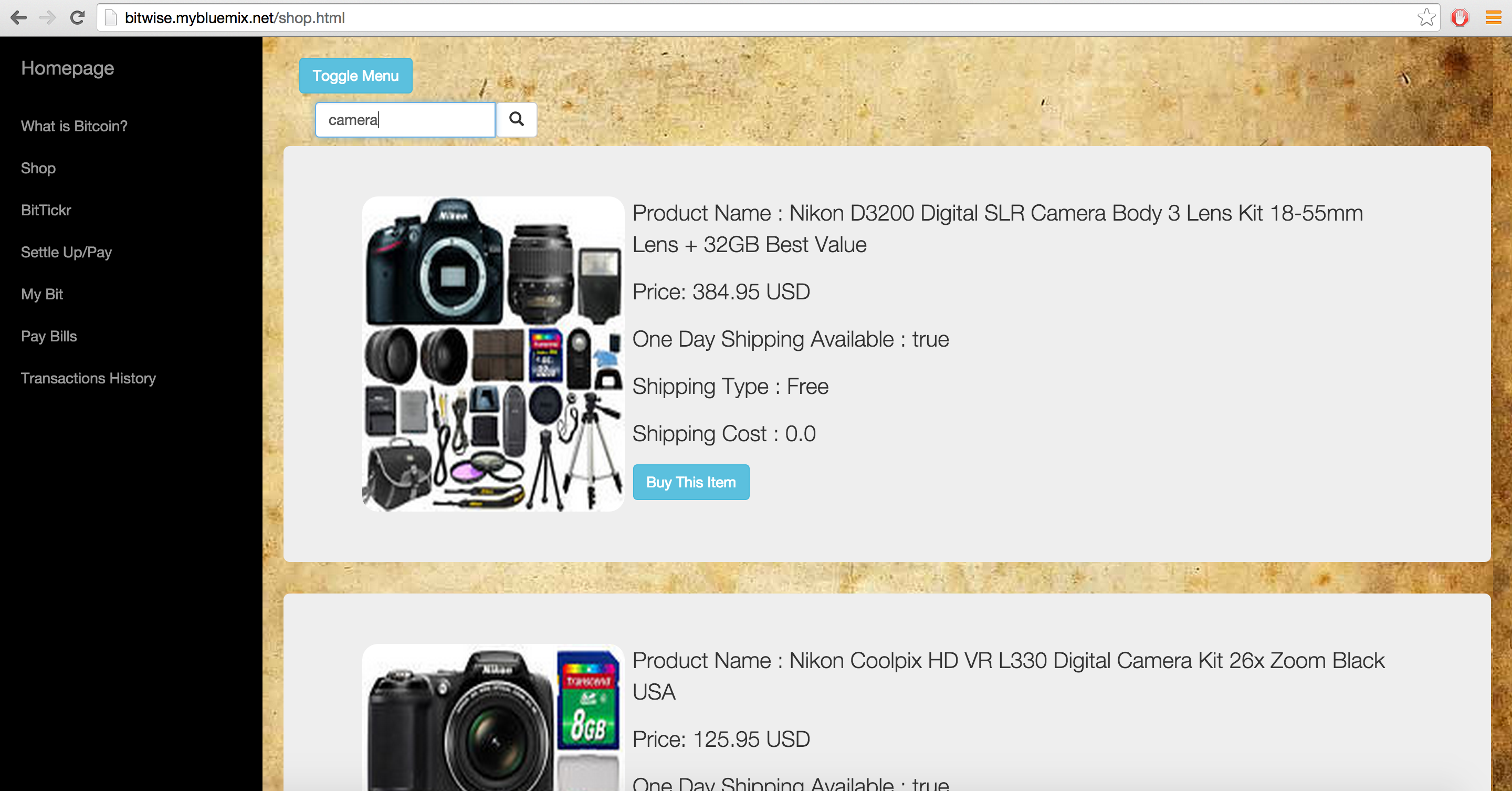Open the Homepage sidebar link
The height and width of the screenshot is (791, 1512).
(x=68, y=68)
